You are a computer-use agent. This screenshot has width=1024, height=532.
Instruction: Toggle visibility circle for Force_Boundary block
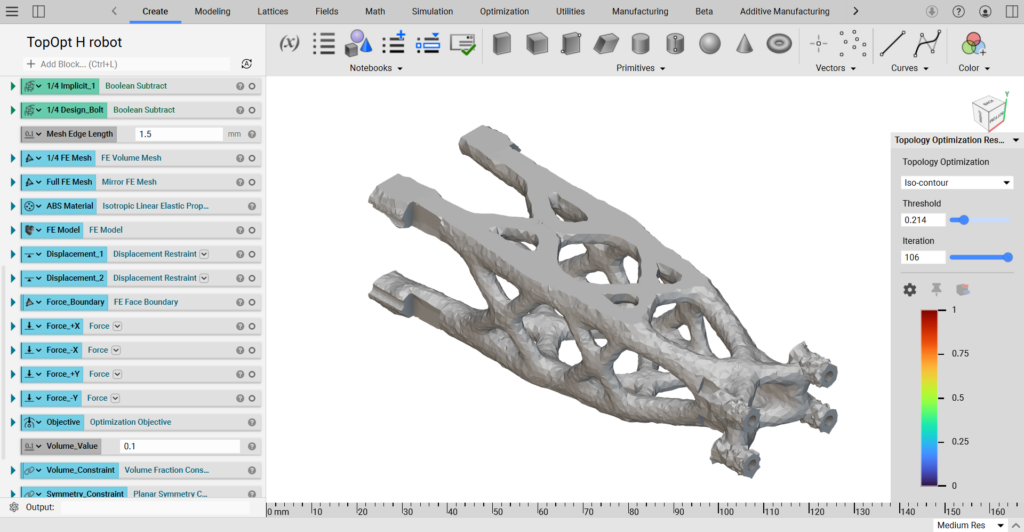(254, 302)
